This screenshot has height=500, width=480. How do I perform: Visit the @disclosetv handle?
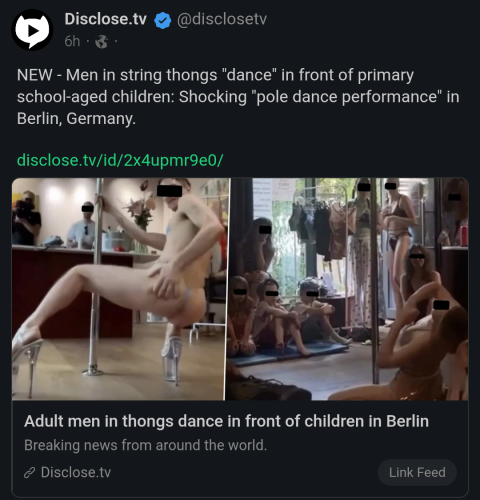pyautogui.click(x=222, y=19)
